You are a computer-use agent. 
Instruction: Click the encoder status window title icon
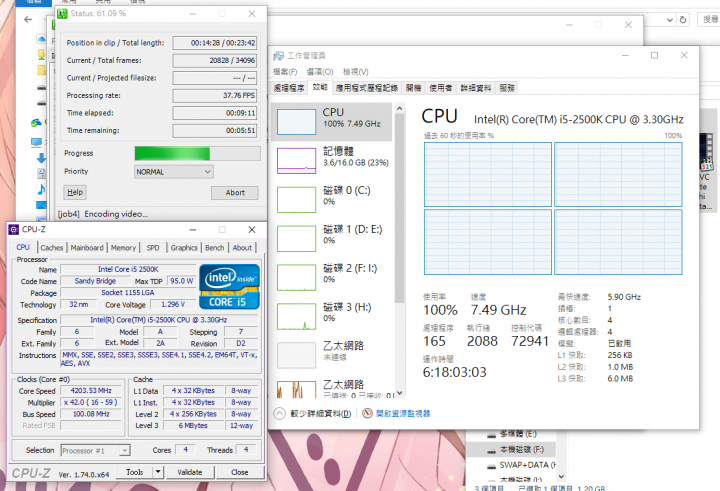62,14
